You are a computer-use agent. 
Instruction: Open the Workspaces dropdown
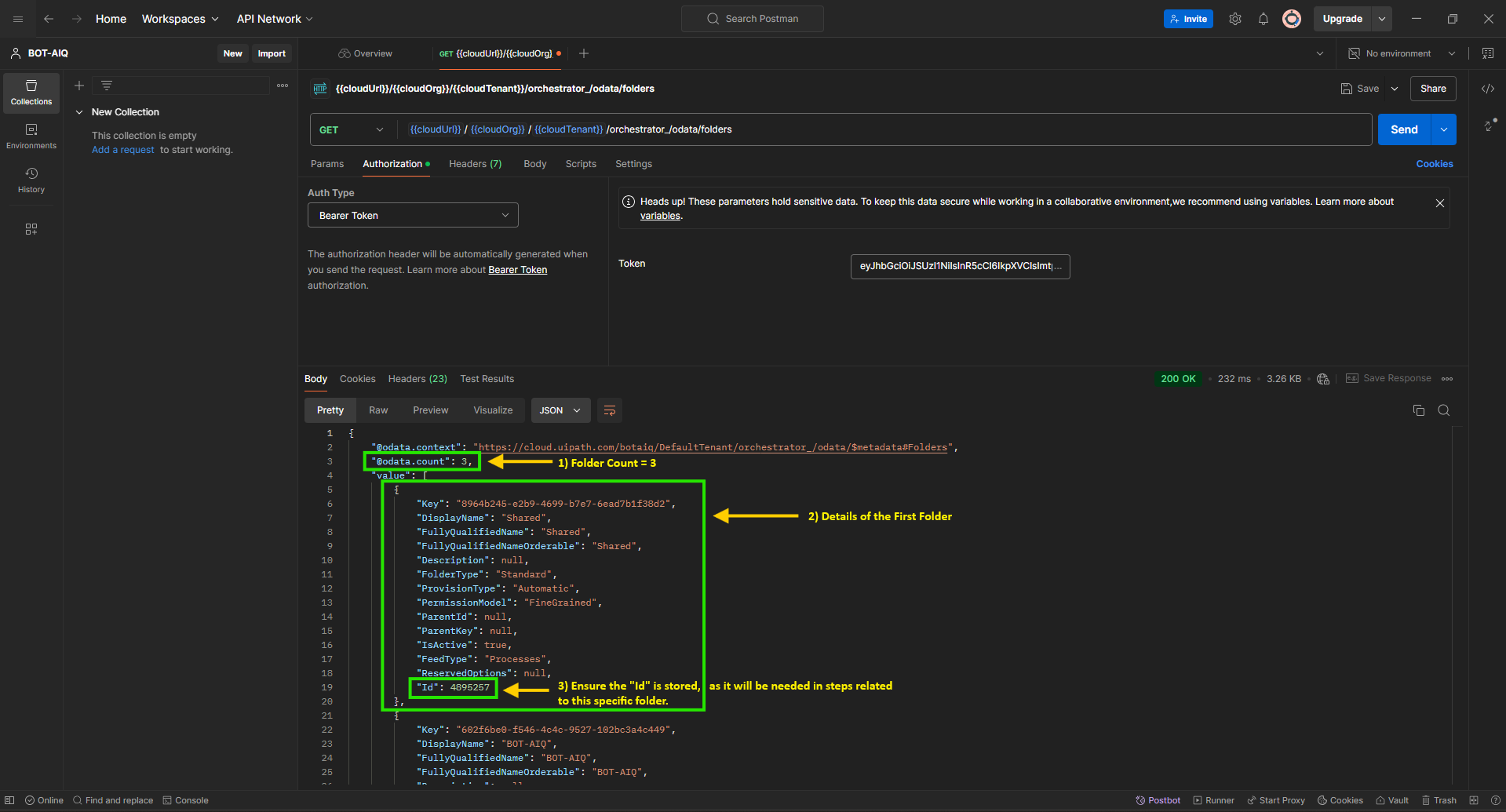point(180,19)
